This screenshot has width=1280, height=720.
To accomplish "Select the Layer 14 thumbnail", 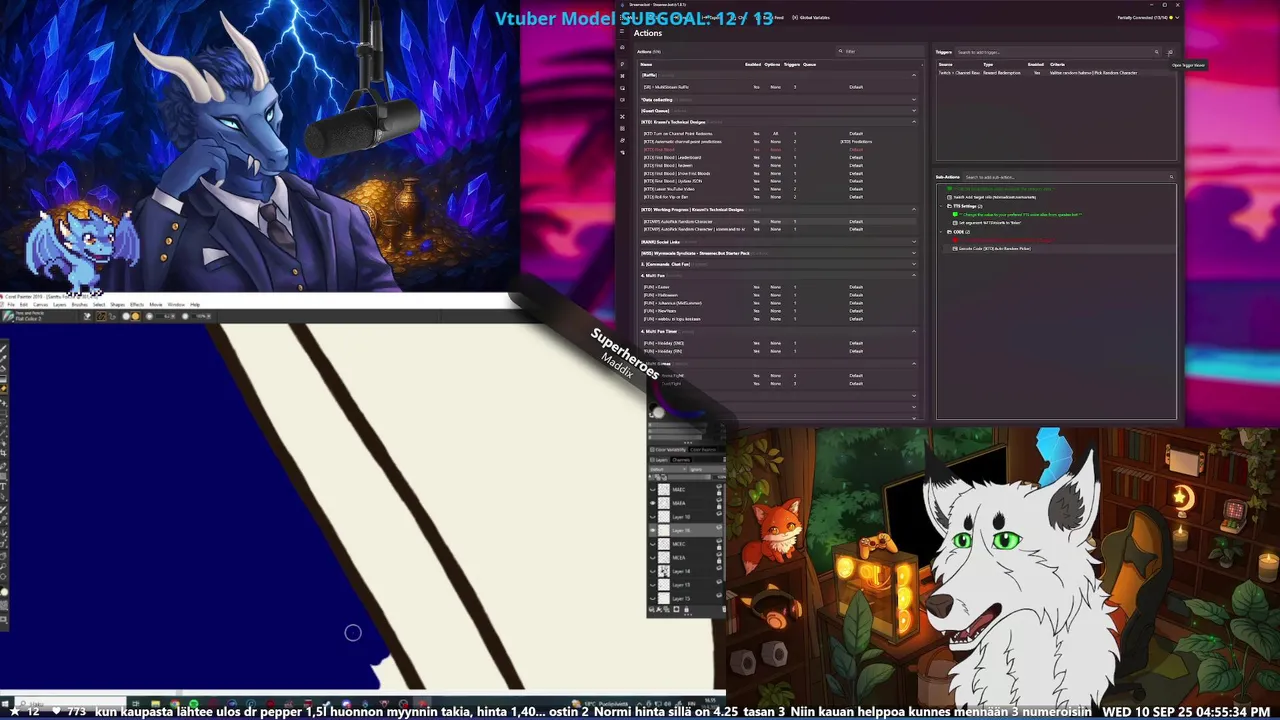I will [664, 571].
